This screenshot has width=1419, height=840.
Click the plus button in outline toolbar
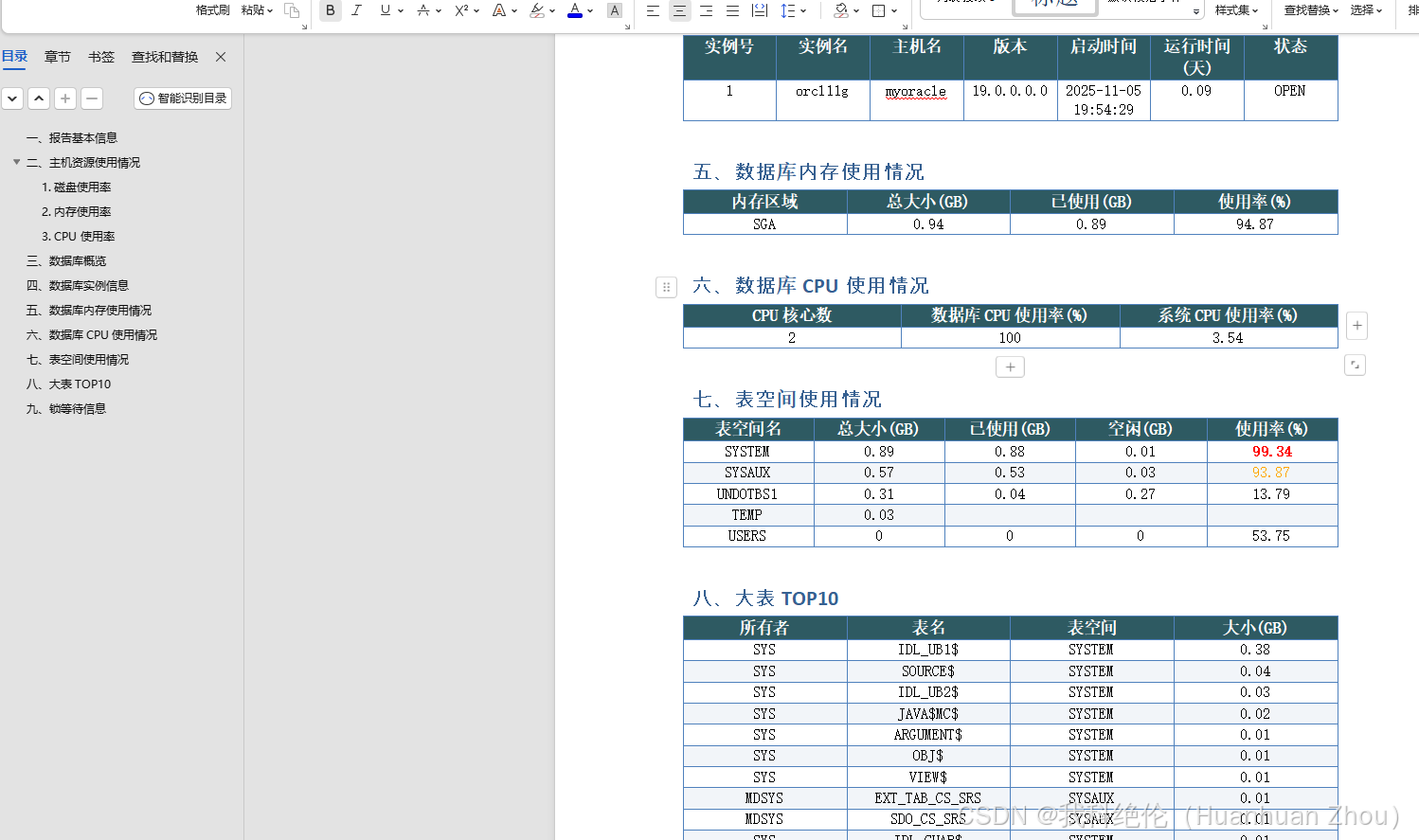tap(65, 98)
